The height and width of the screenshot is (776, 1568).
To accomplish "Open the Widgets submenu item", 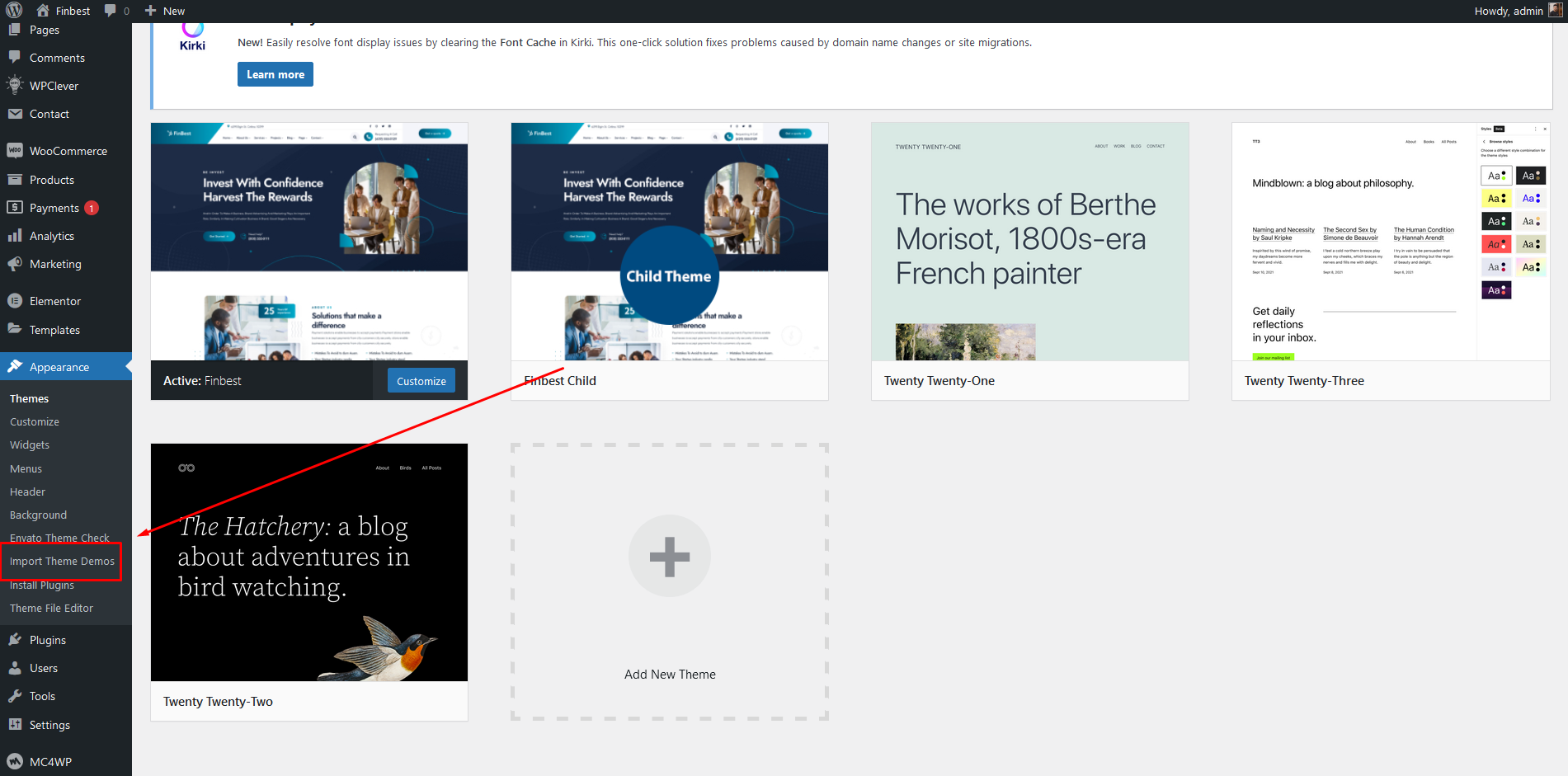I will pos(30,445).
